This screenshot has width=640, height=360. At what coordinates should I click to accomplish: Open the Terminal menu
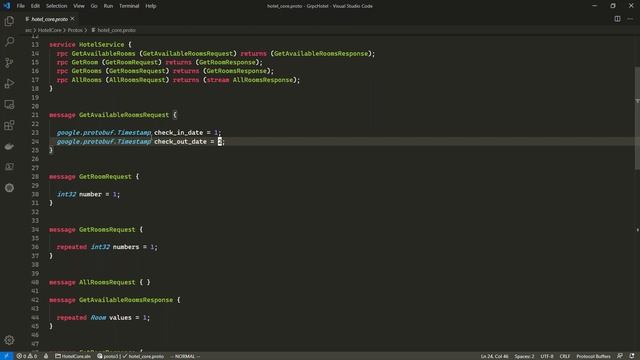[129, 6]
